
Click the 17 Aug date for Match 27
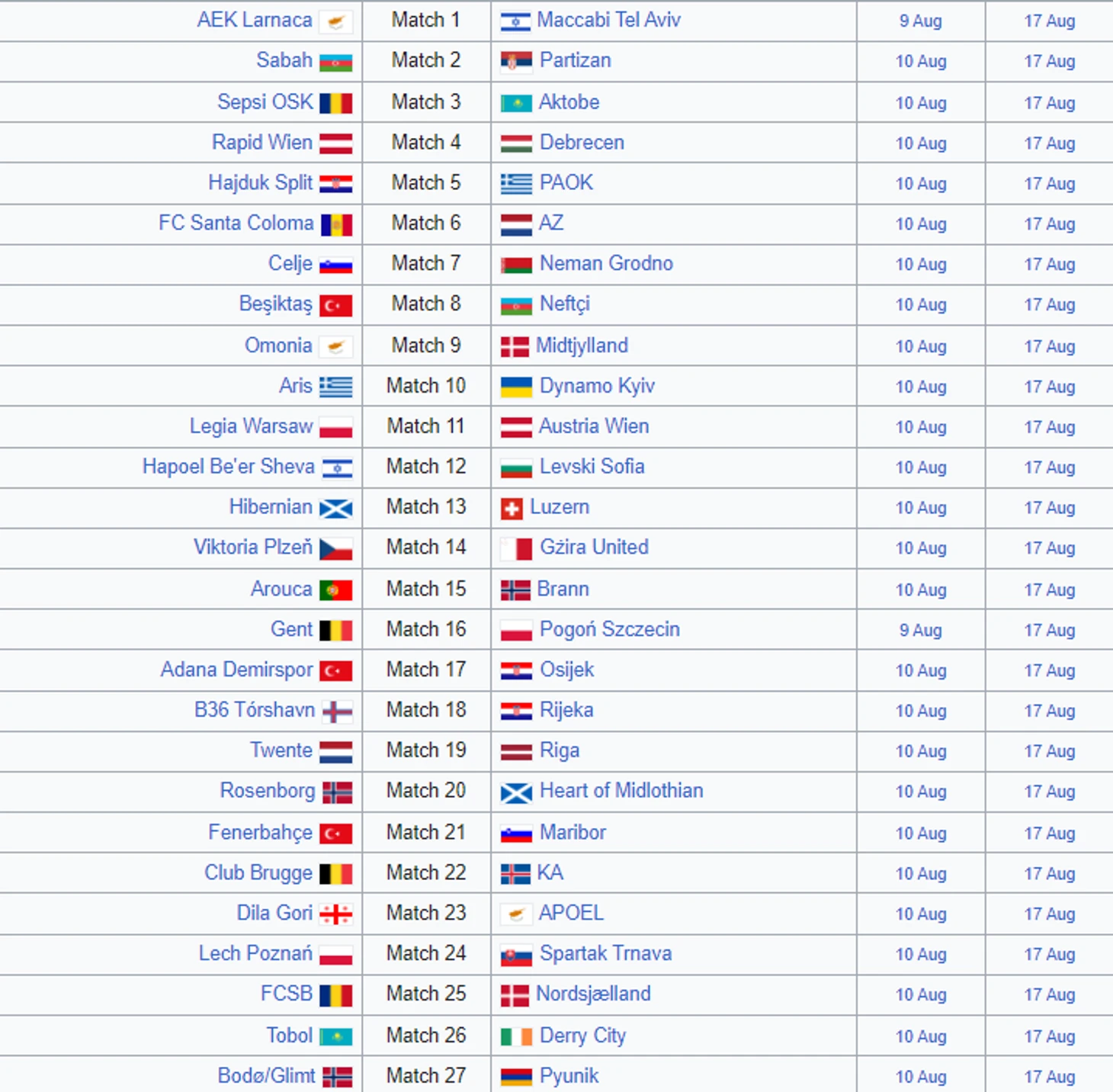[x=1049, y=1077]
